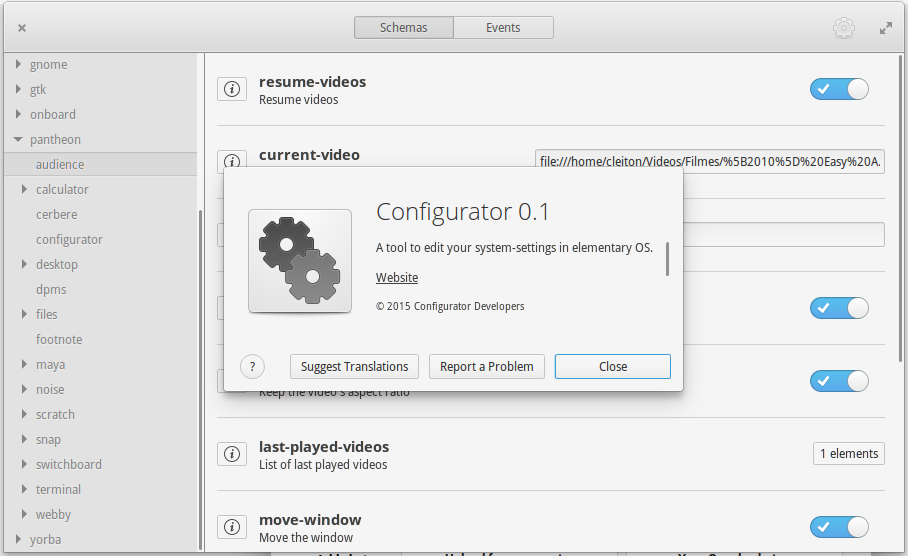Open the settings gear in the header
Viewport: 908px width, 556px height.
(844, 28)
